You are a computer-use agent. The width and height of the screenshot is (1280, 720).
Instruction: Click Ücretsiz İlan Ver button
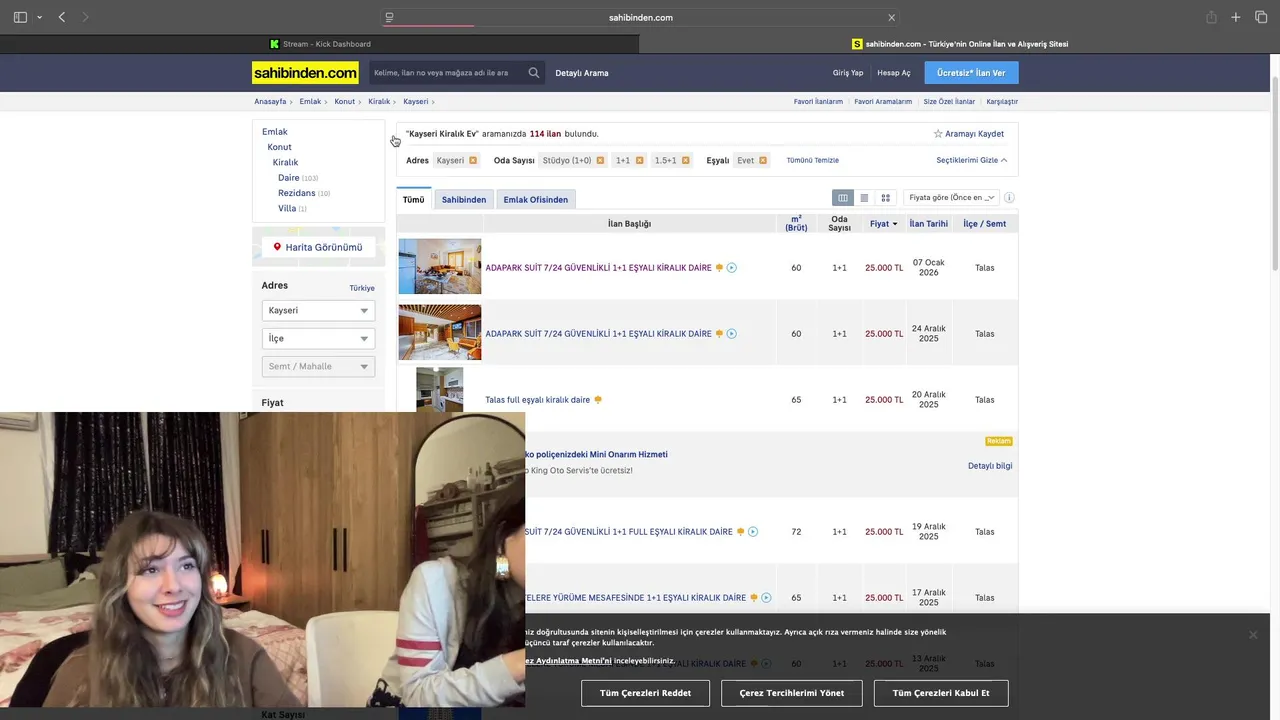(x=971, y=73)
